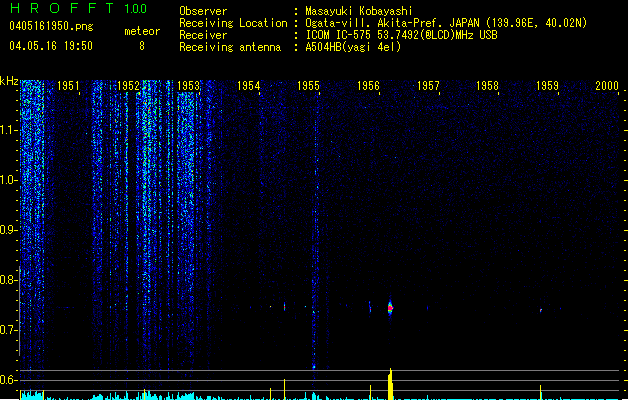The height and width of the screenshot is (400, 629).
Task: Click the 1956 time axis label
Action: point(368,86)
